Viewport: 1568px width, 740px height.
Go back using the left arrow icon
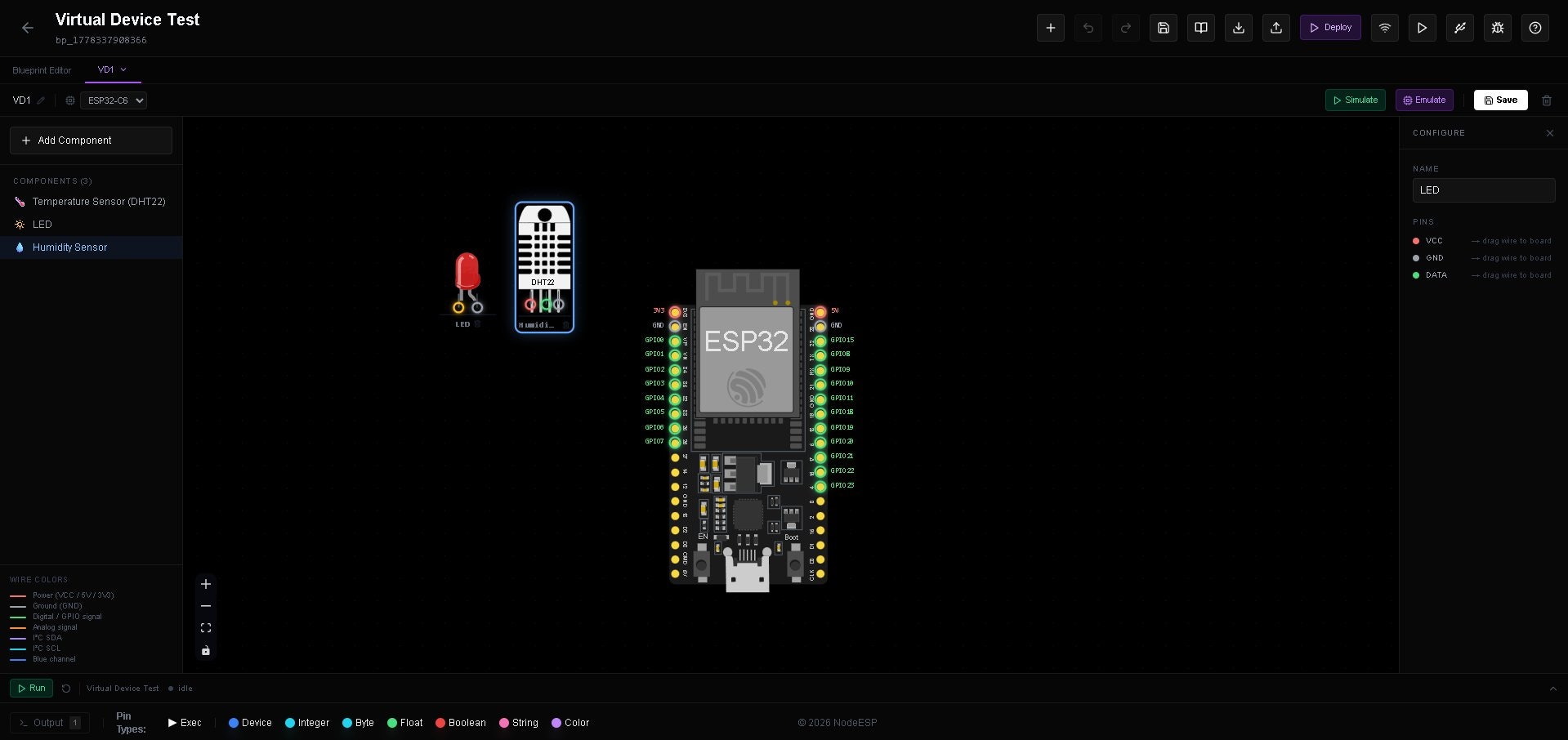click(28, 28)
